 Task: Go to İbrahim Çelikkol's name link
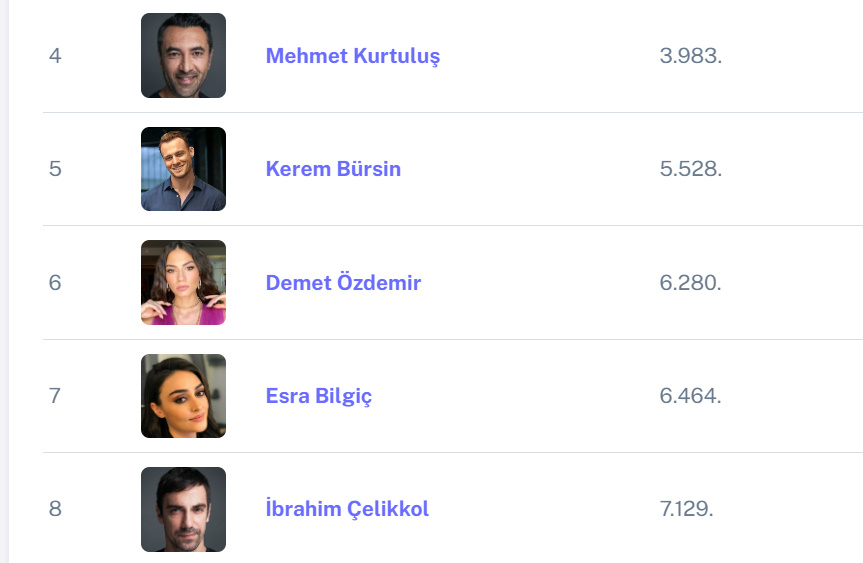(347, 509)
